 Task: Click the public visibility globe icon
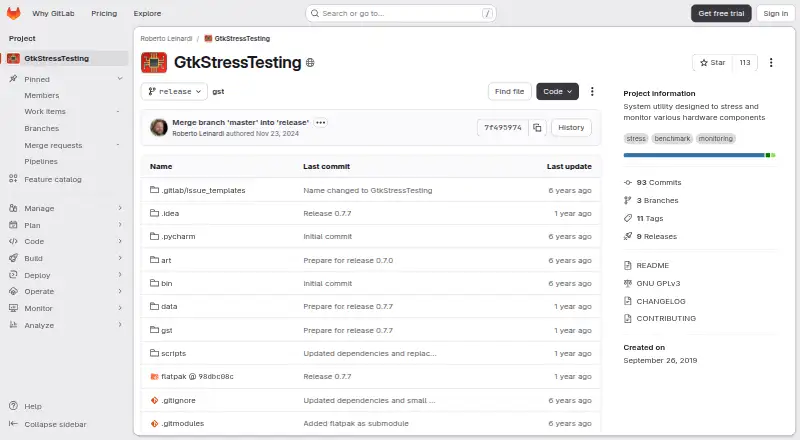[x=310, y=63]
